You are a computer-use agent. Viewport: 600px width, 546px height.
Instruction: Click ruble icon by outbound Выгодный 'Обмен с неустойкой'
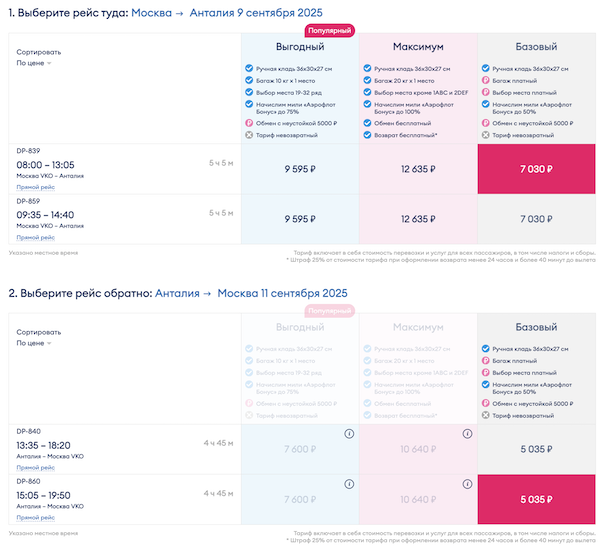[248, 123]
